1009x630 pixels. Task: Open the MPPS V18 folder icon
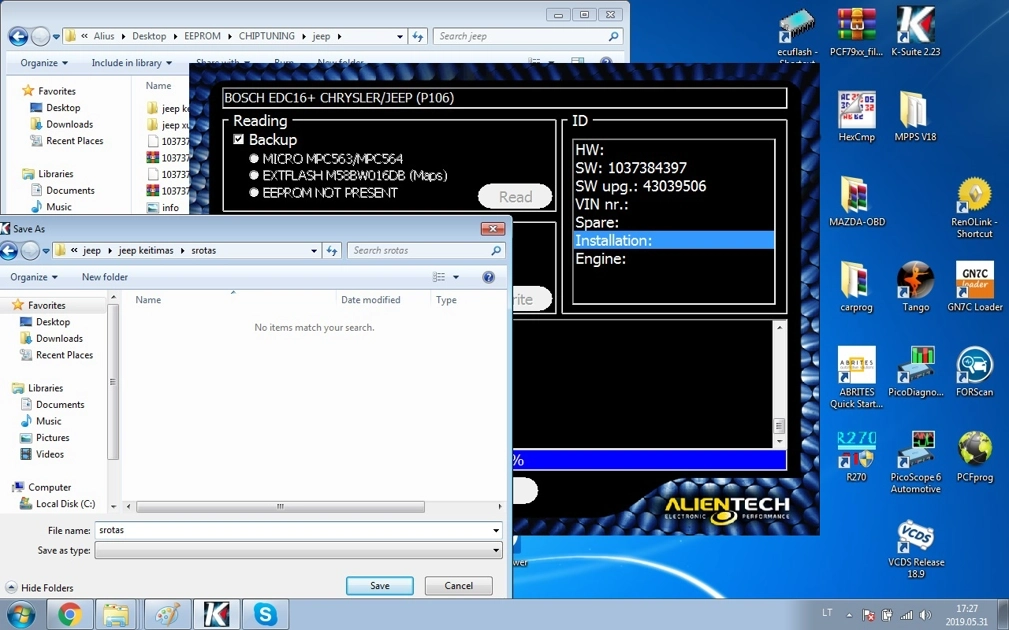[915, 116]
